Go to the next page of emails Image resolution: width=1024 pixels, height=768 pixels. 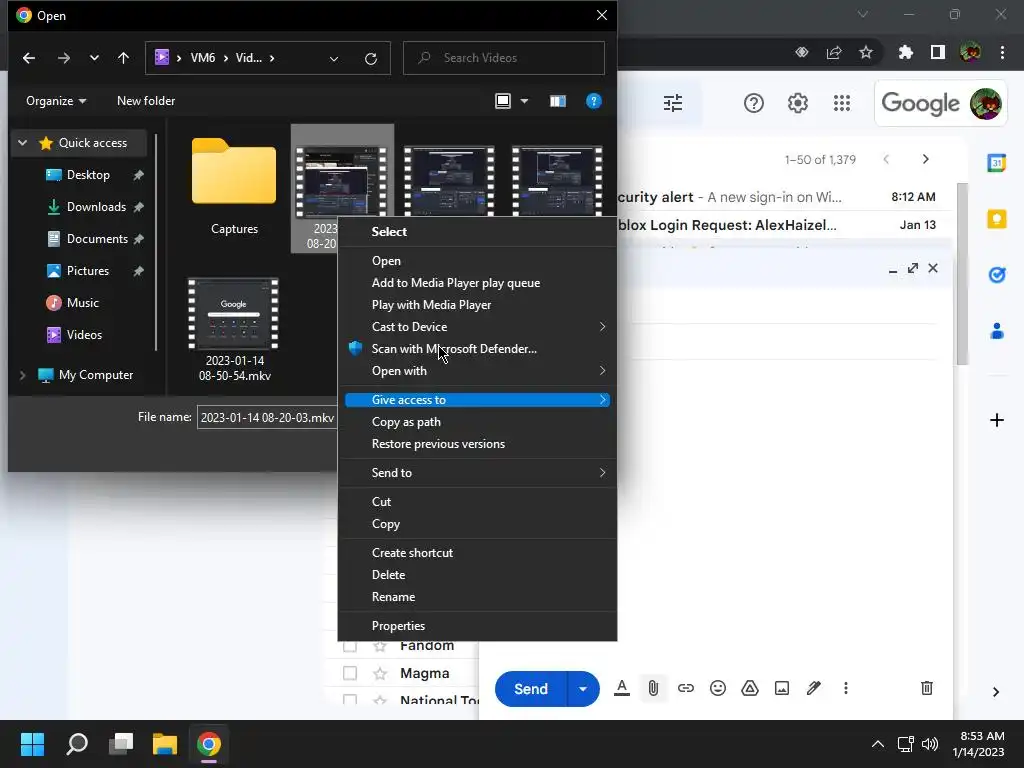tap(925, 159)
